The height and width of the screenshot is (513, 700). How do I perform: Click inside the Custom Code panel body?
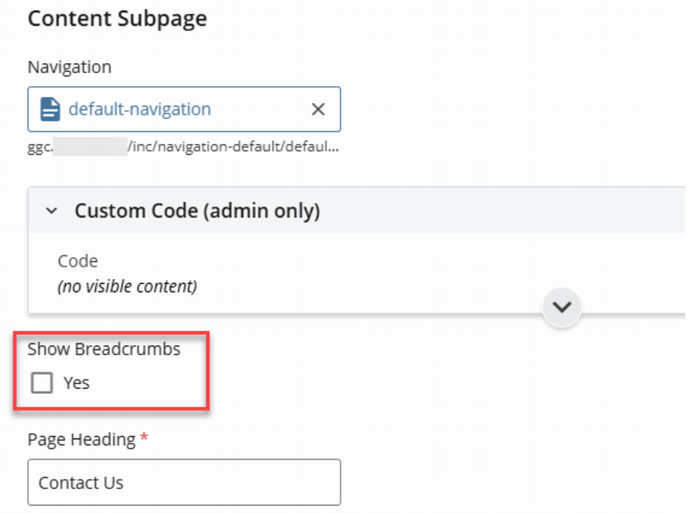400,272
